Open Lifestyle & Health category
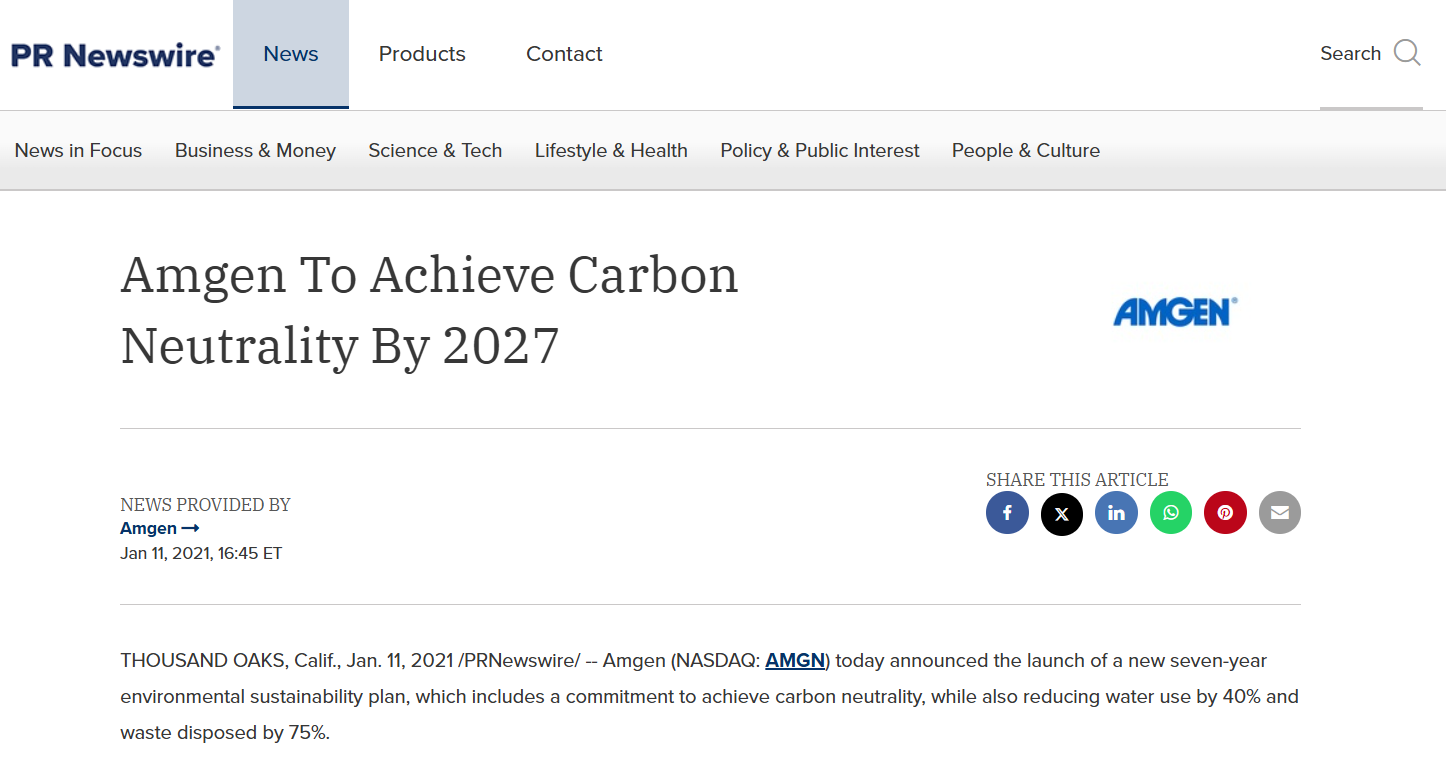This screenshot has height=771, width=1446. (611, 151)
